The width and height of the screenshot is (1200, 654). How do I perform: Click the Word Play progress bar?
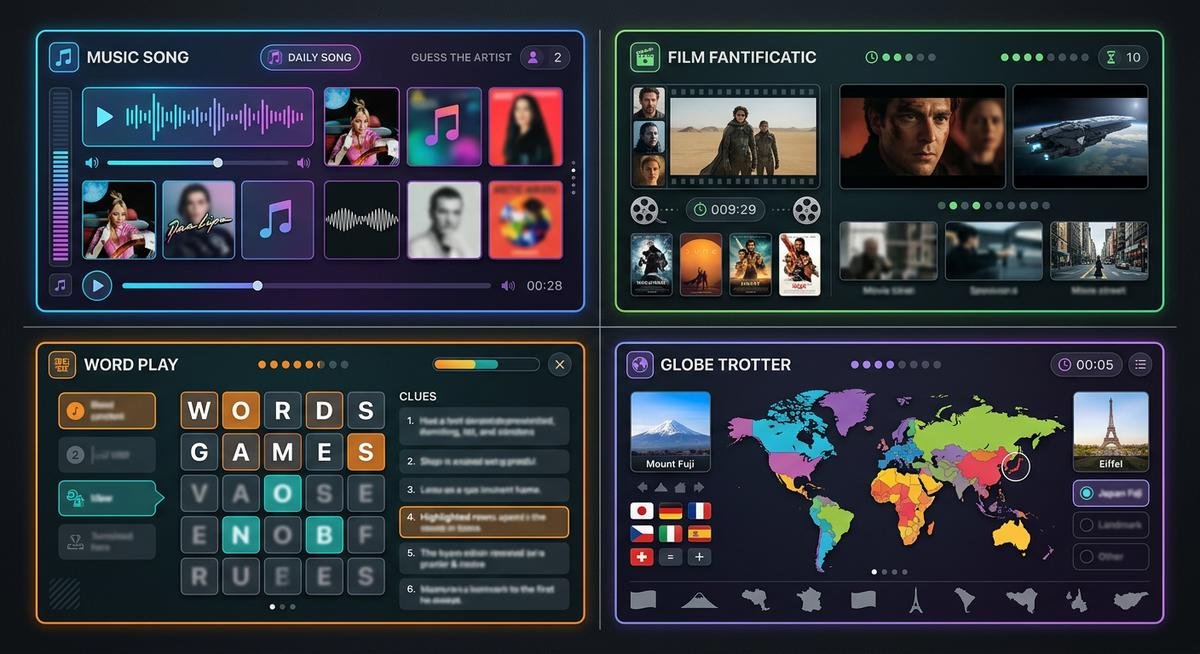coord(486,364)
